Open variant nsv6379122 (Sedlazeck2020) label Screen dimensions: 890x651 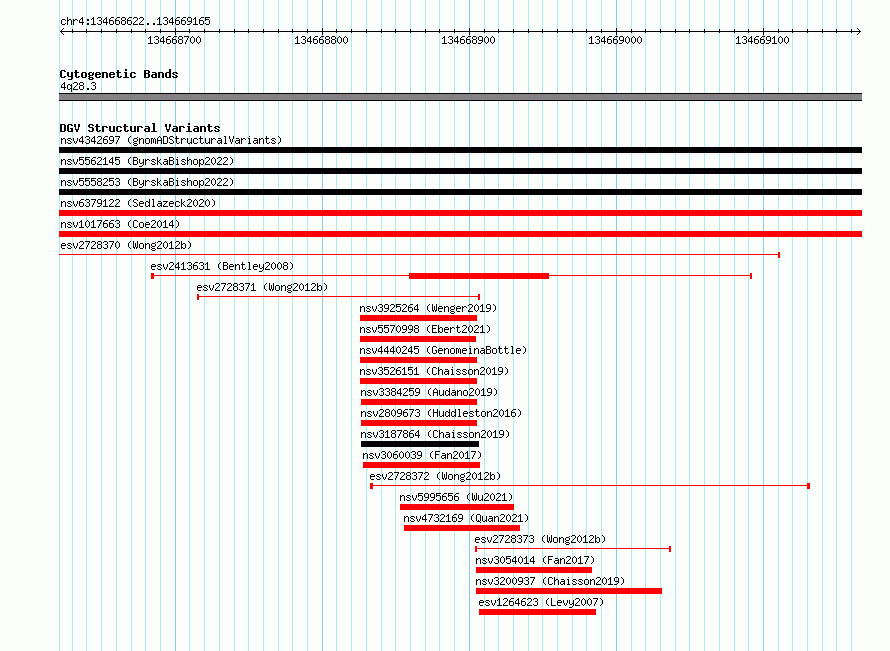(138, 203)
